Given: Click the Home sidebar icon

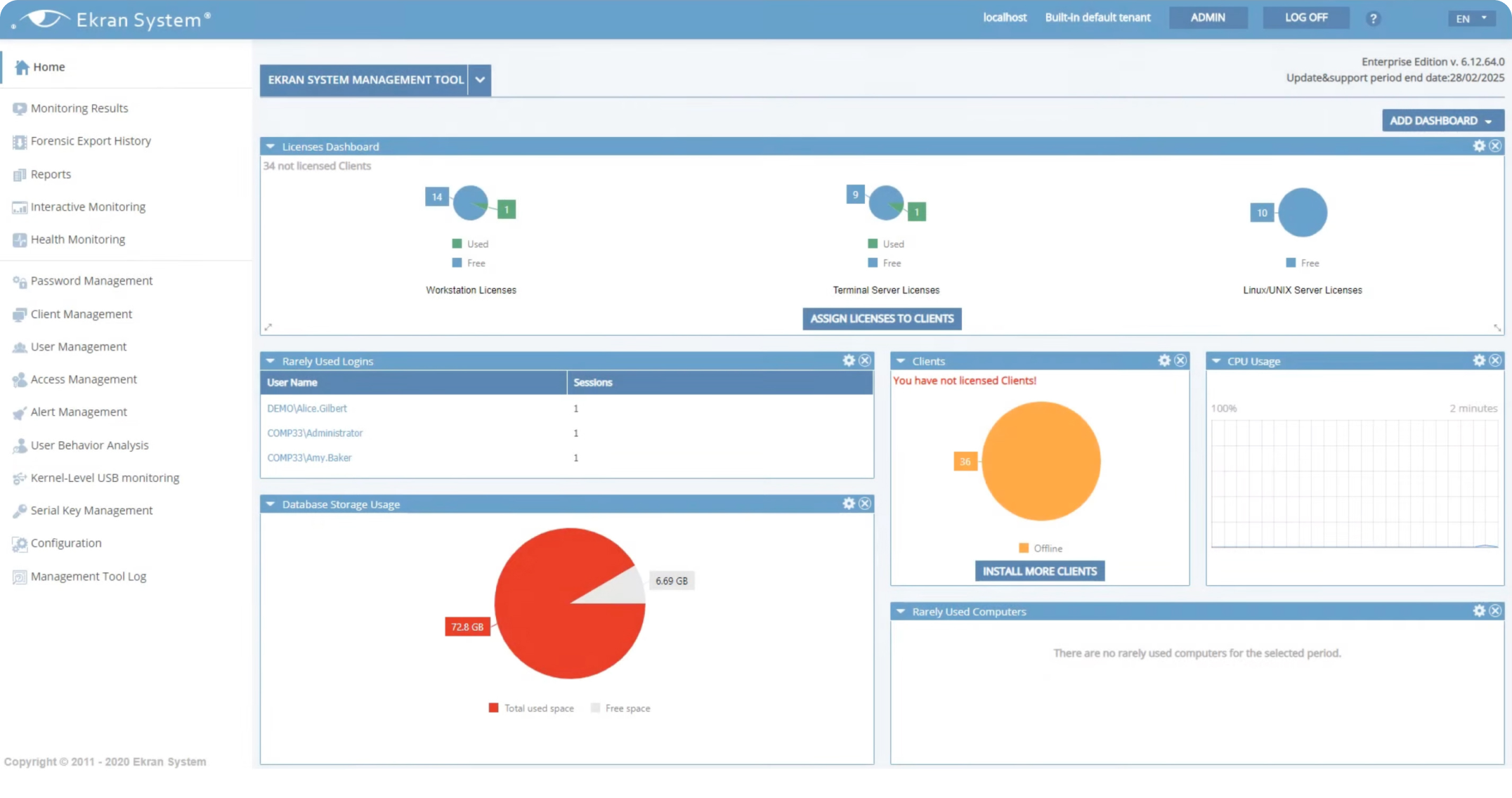Looking at the screenshot, I should [x=22, y=67].
